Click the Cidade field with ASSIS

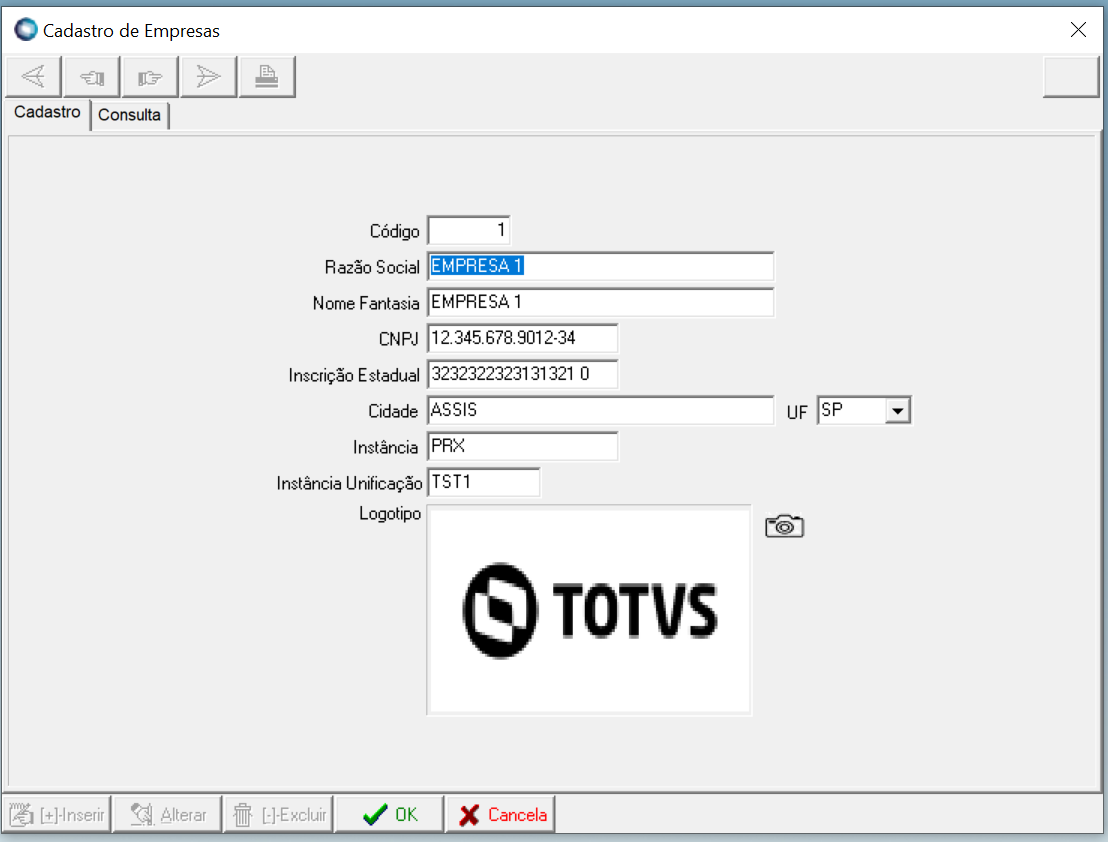[x=601, y=410]
